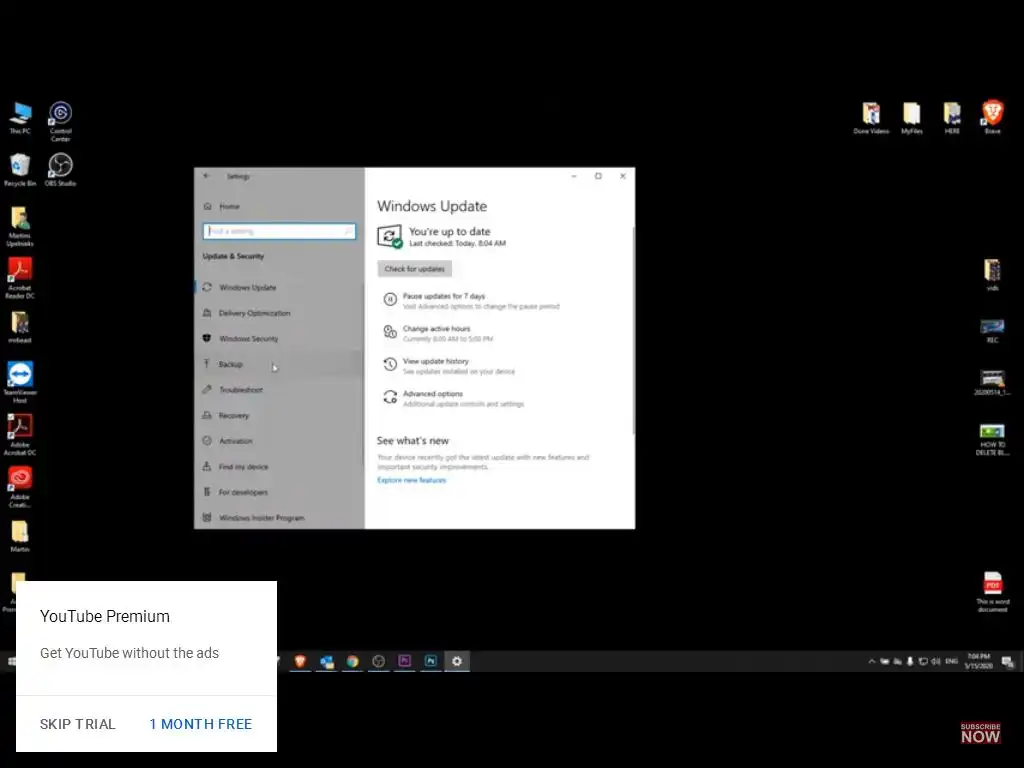Click the taskbar clock and date
This screenshot has width=1024, height=768.
[978, 661]
